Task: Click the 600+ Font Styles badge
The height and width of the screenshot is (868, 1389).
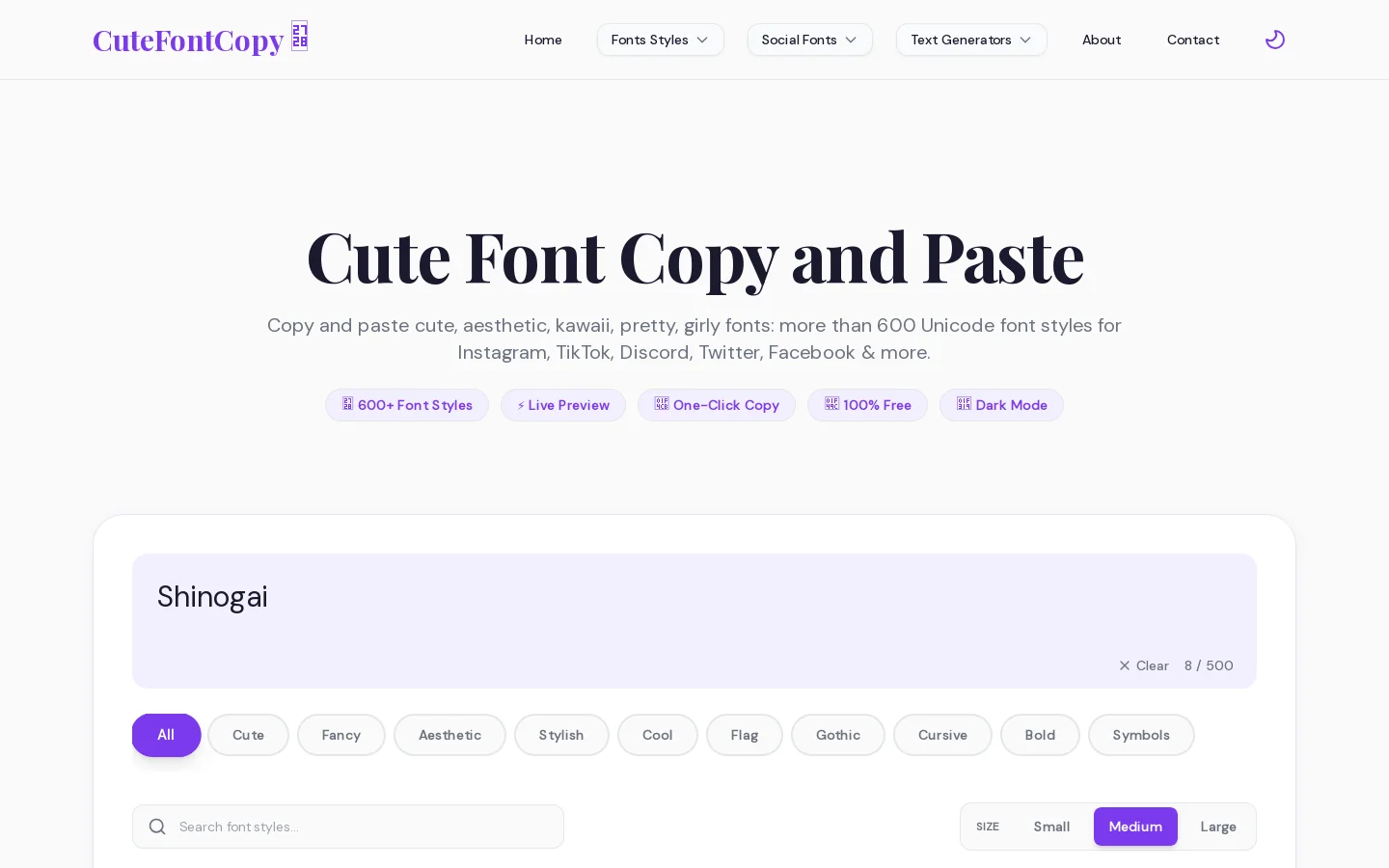Action: point(407,405)
